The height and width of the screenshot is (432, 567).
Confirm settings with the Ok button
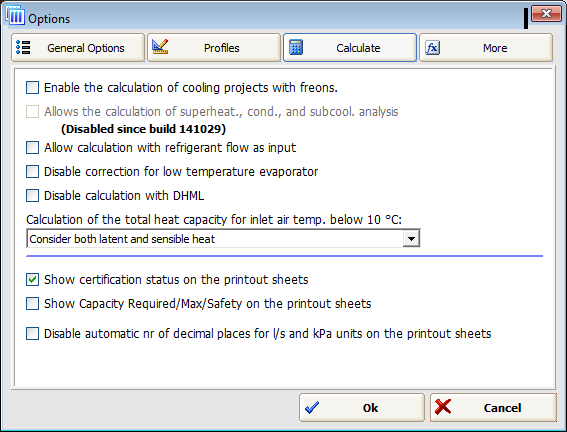click(x=362, y=408)
